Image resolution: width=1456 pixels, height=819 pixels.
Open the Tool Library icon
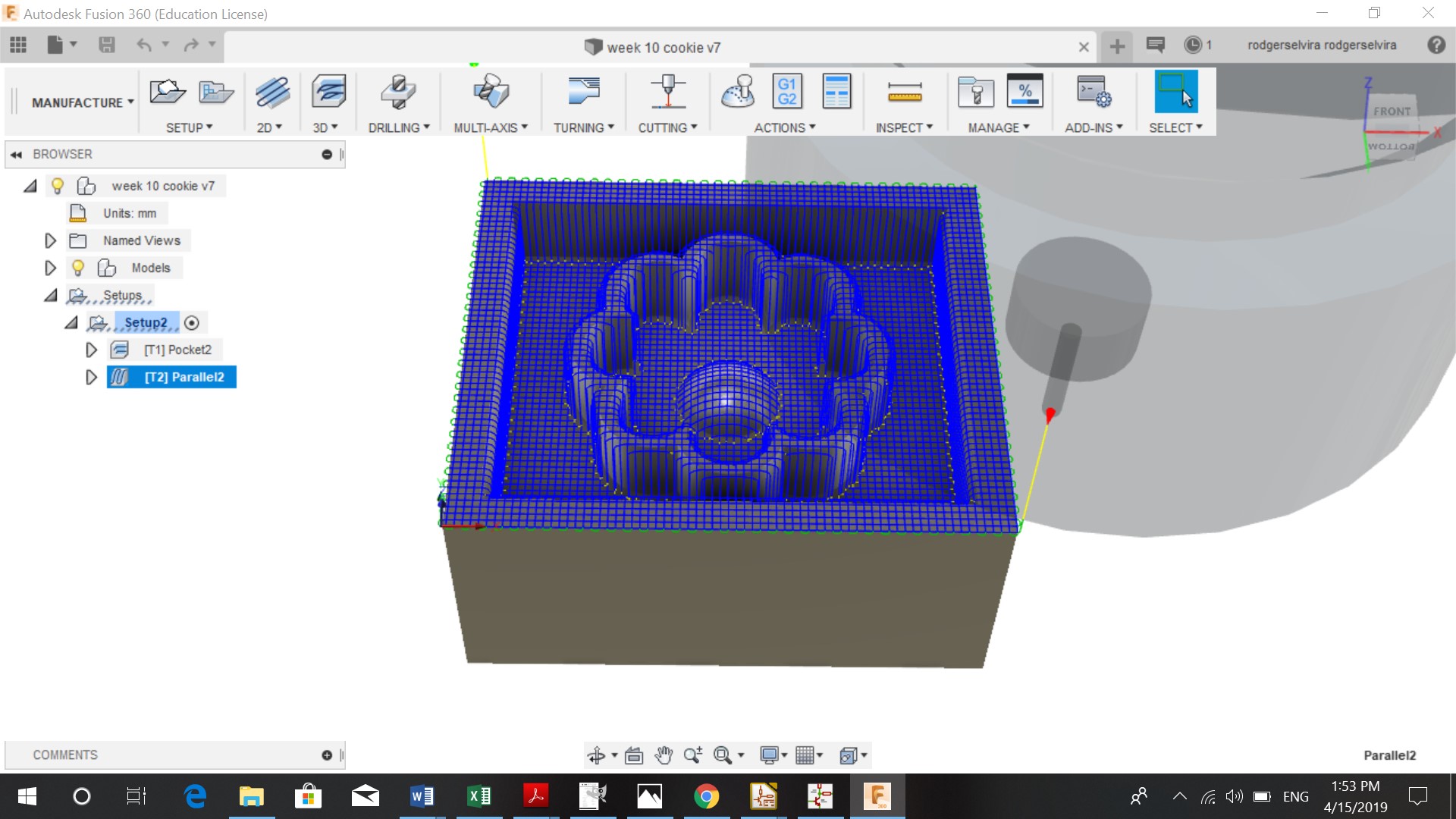click(975, 93)
